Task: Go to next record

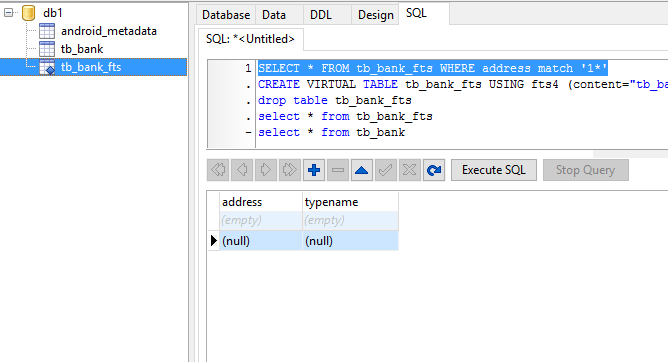Action: coord(266,170)
